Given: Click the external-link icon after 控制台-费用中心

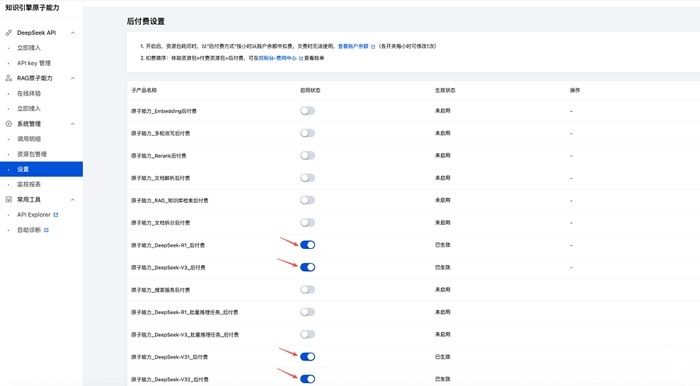Looking at the screenshot, I should point(301,58).
